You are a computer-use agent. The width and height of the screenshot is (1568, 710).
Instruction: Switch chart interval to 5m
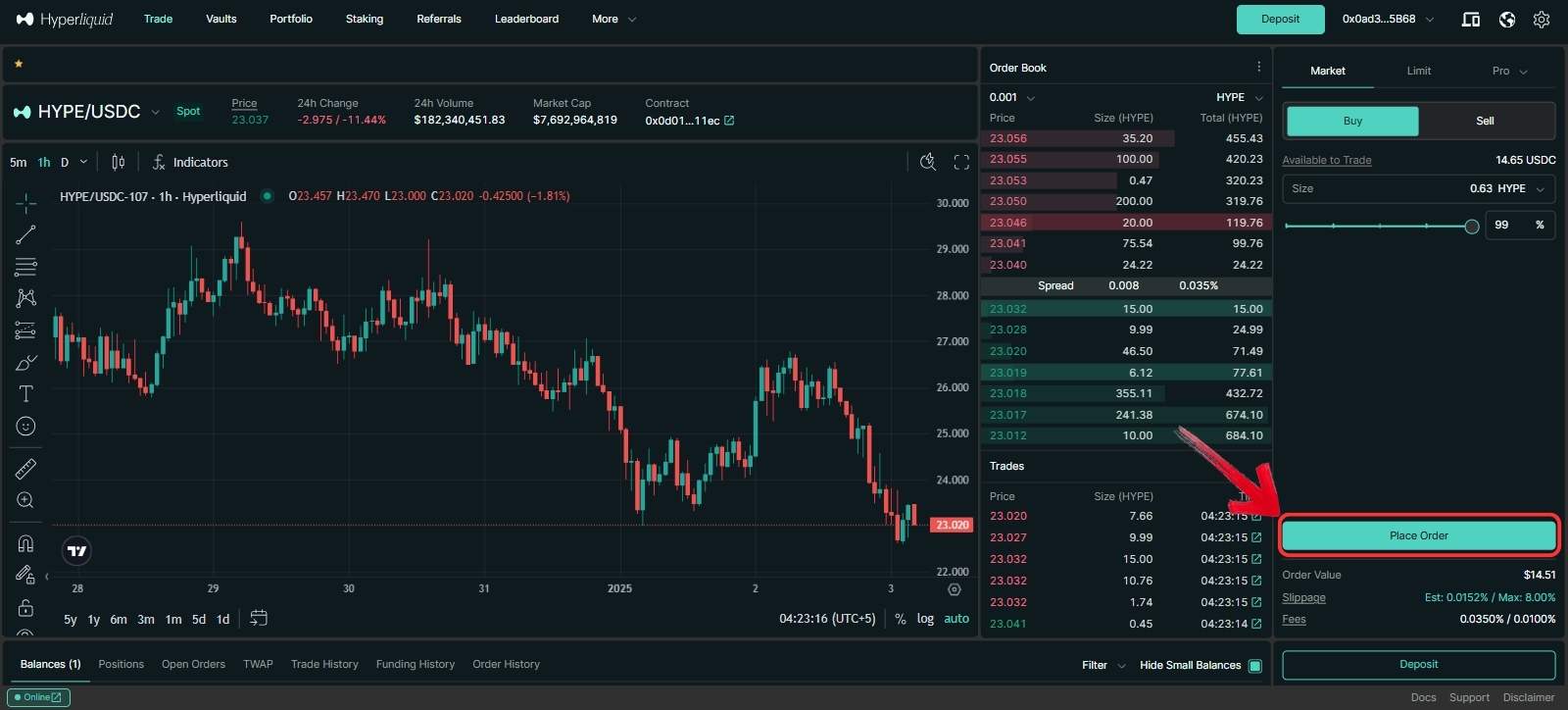pos(19,162)
